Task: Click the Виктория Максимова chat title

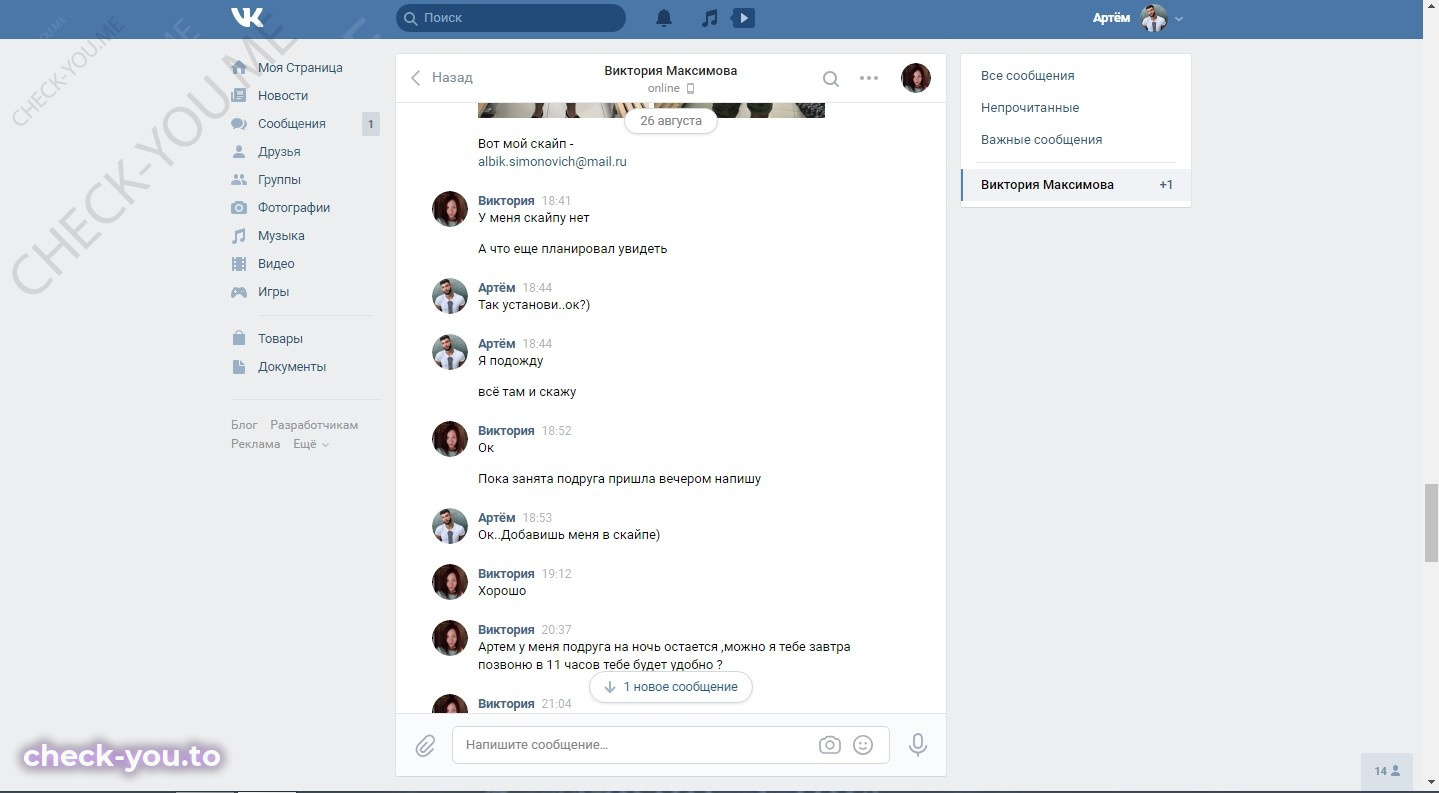Action: pyautogui.click(x=671, y=71)
